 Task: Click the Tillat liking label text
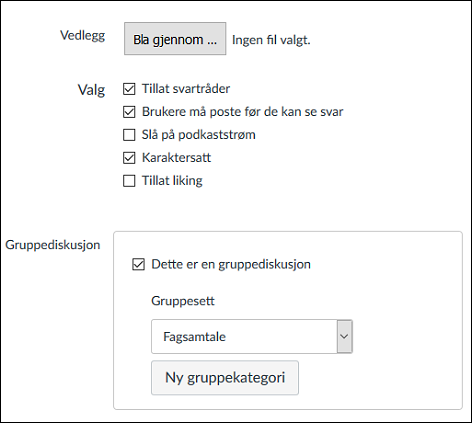click(x=172, y=181)
